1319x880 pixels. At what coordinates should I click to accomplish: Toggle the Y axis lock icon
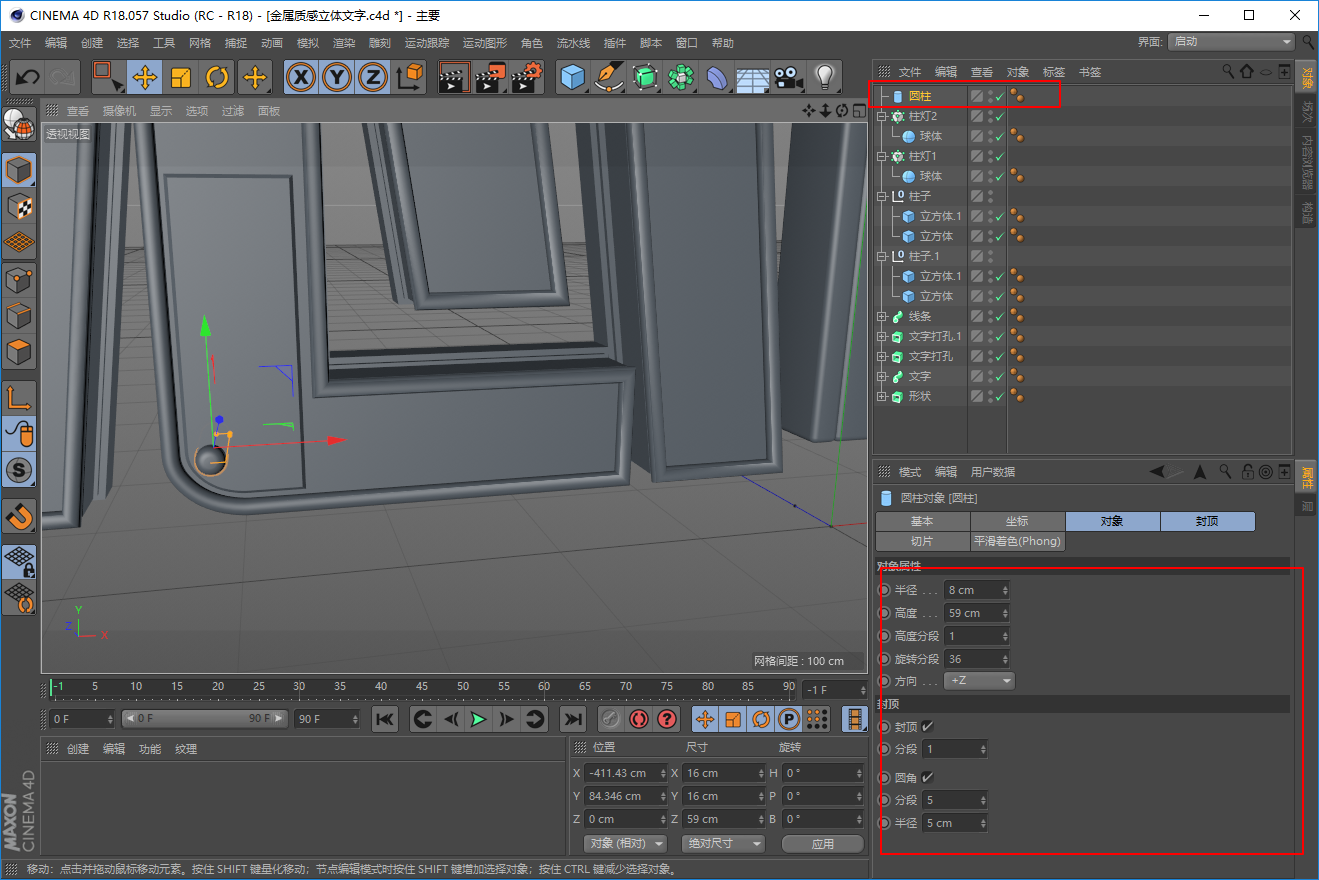[338, 77]
